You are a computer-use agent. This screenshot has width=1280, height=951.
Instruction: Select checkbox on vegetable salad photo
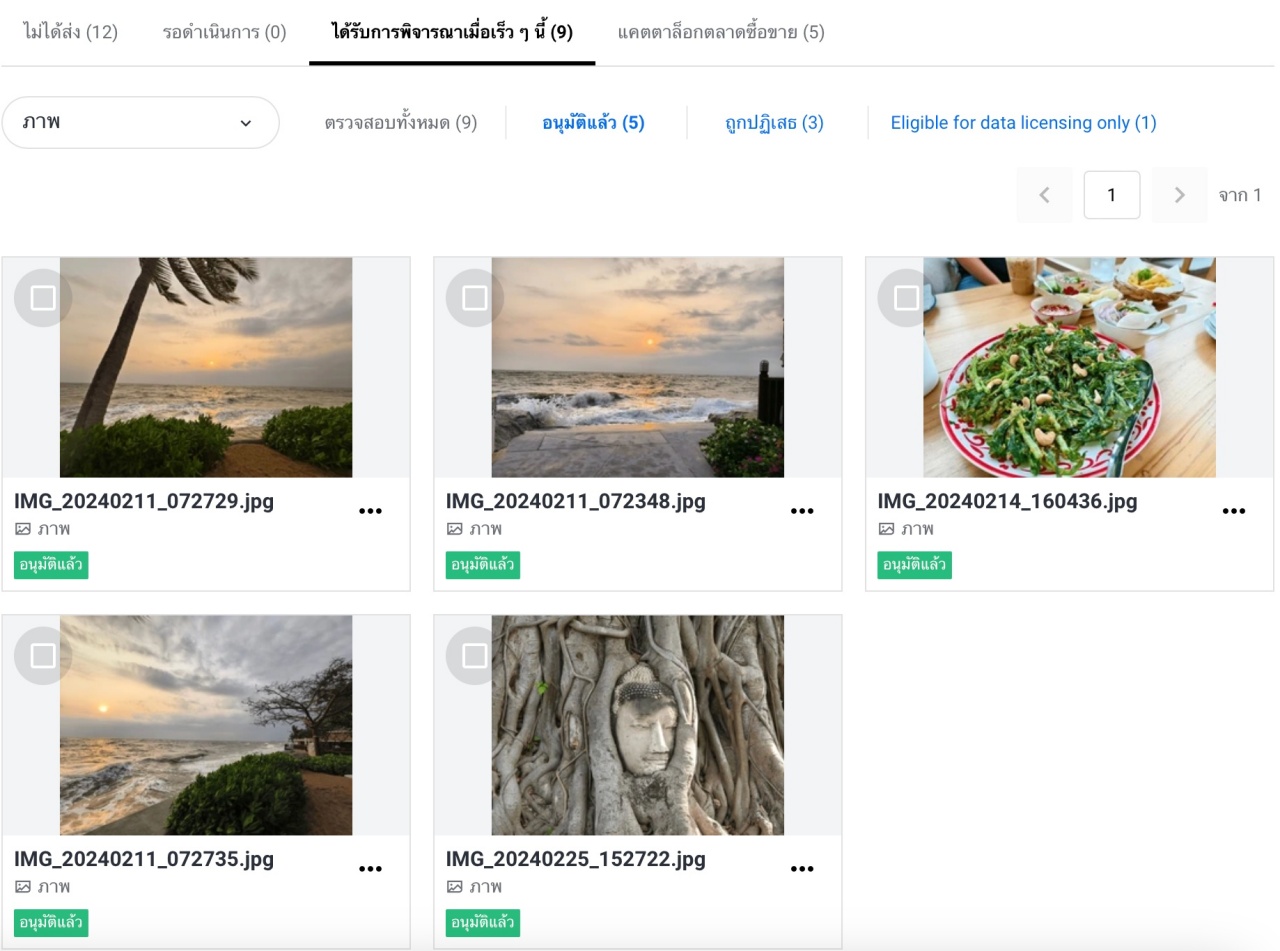[907, 298]
